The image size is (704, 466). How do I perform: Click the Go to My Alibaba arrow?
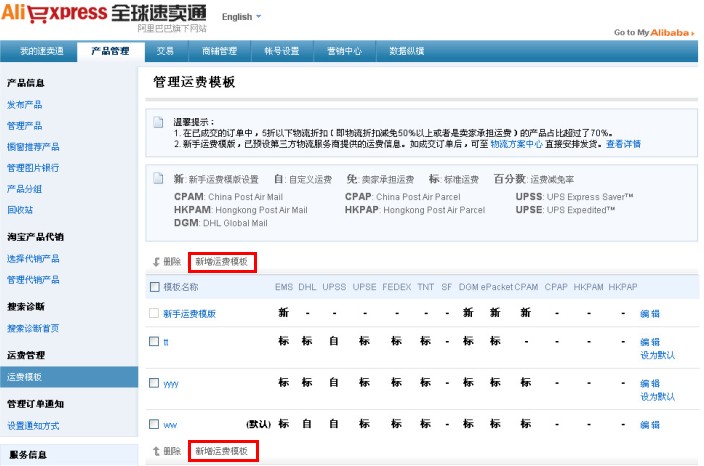pyautogui.click(x=694, y=33)
